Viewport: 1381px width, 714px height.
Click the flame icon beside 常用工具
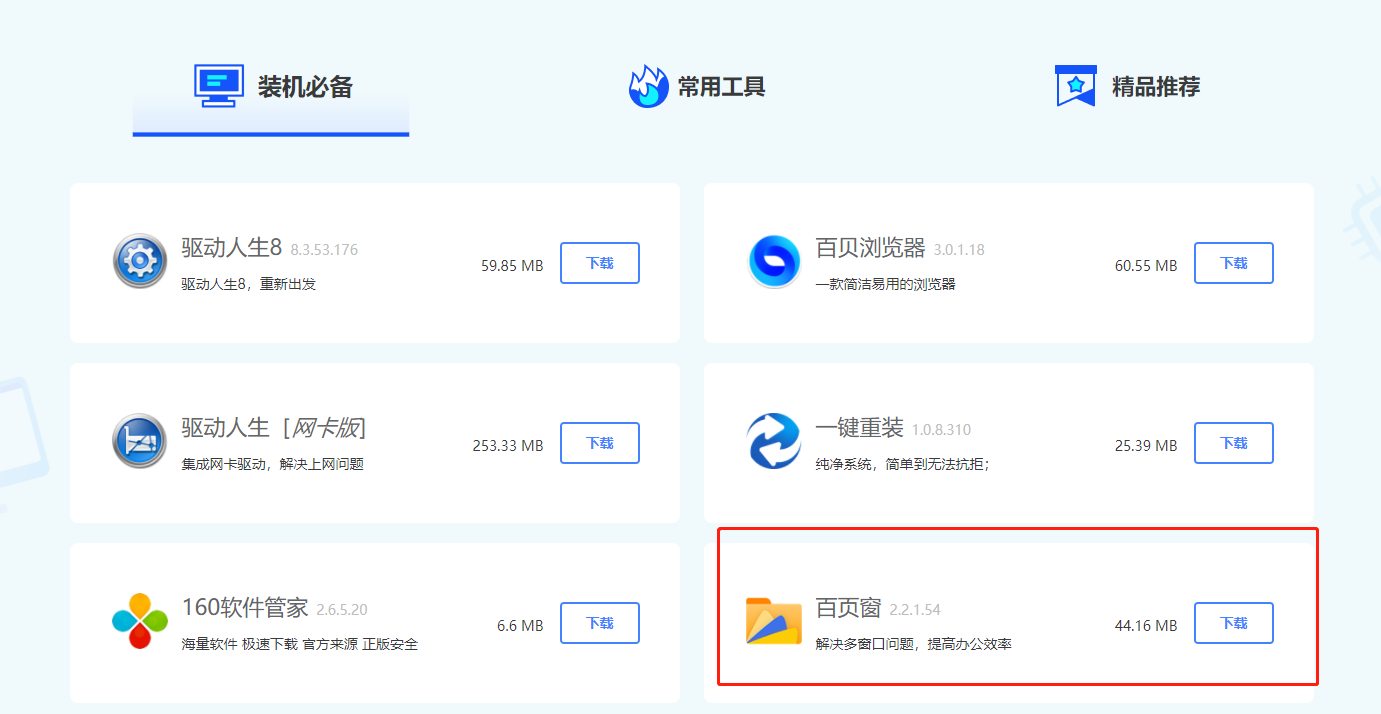click(648, 86)
